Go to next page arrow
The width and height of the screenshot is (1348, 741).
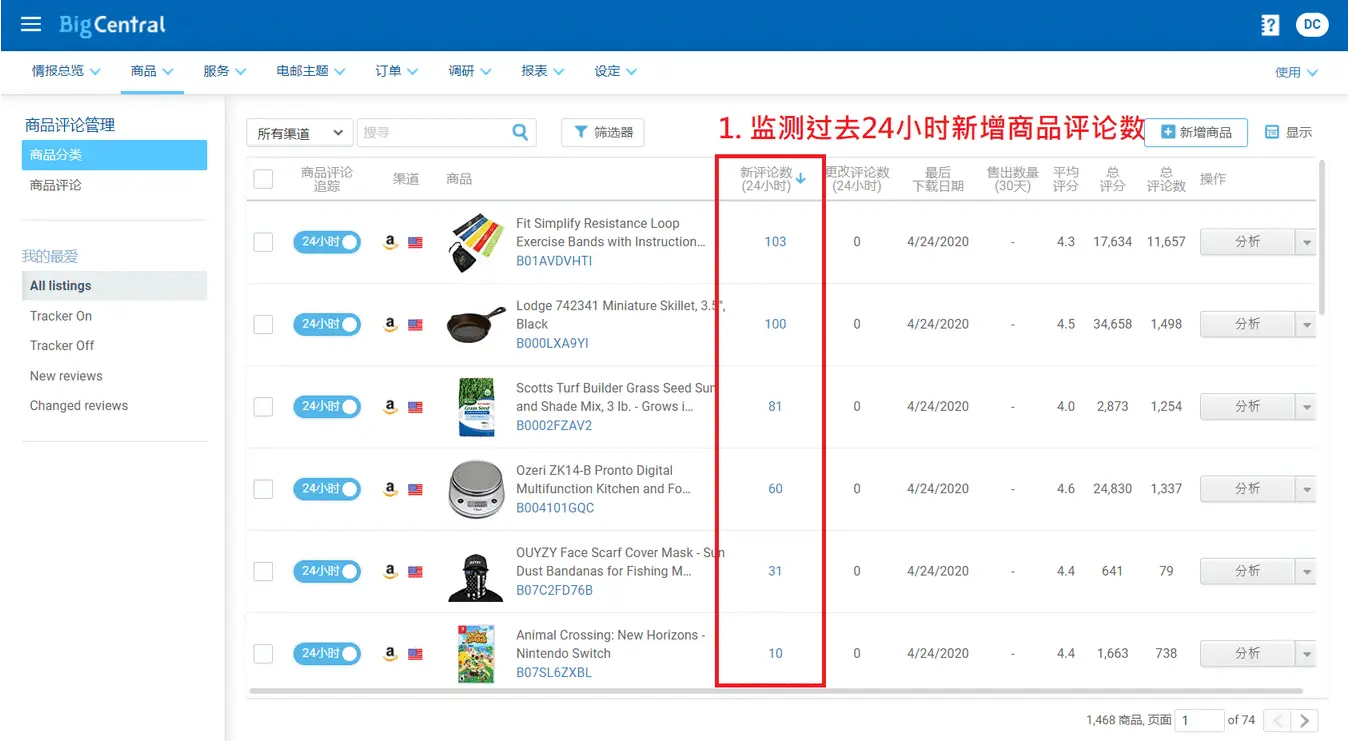[x=1304, y=720]
